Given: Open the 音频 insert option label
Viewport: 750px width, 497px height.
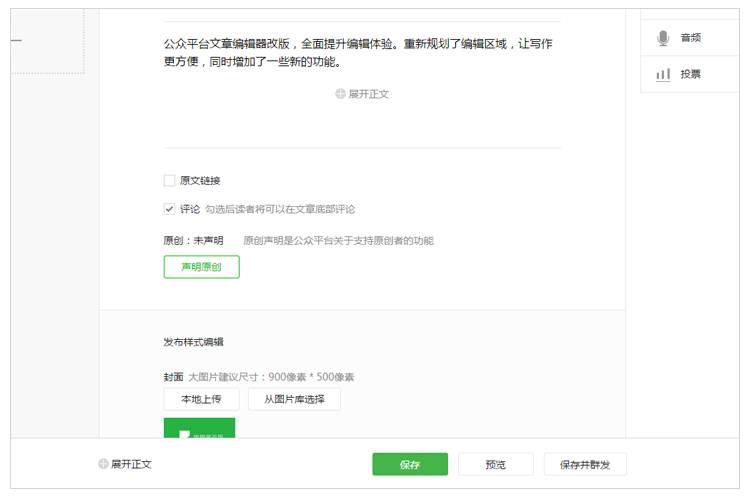Looking at the screenshot, I should (691, 38).
